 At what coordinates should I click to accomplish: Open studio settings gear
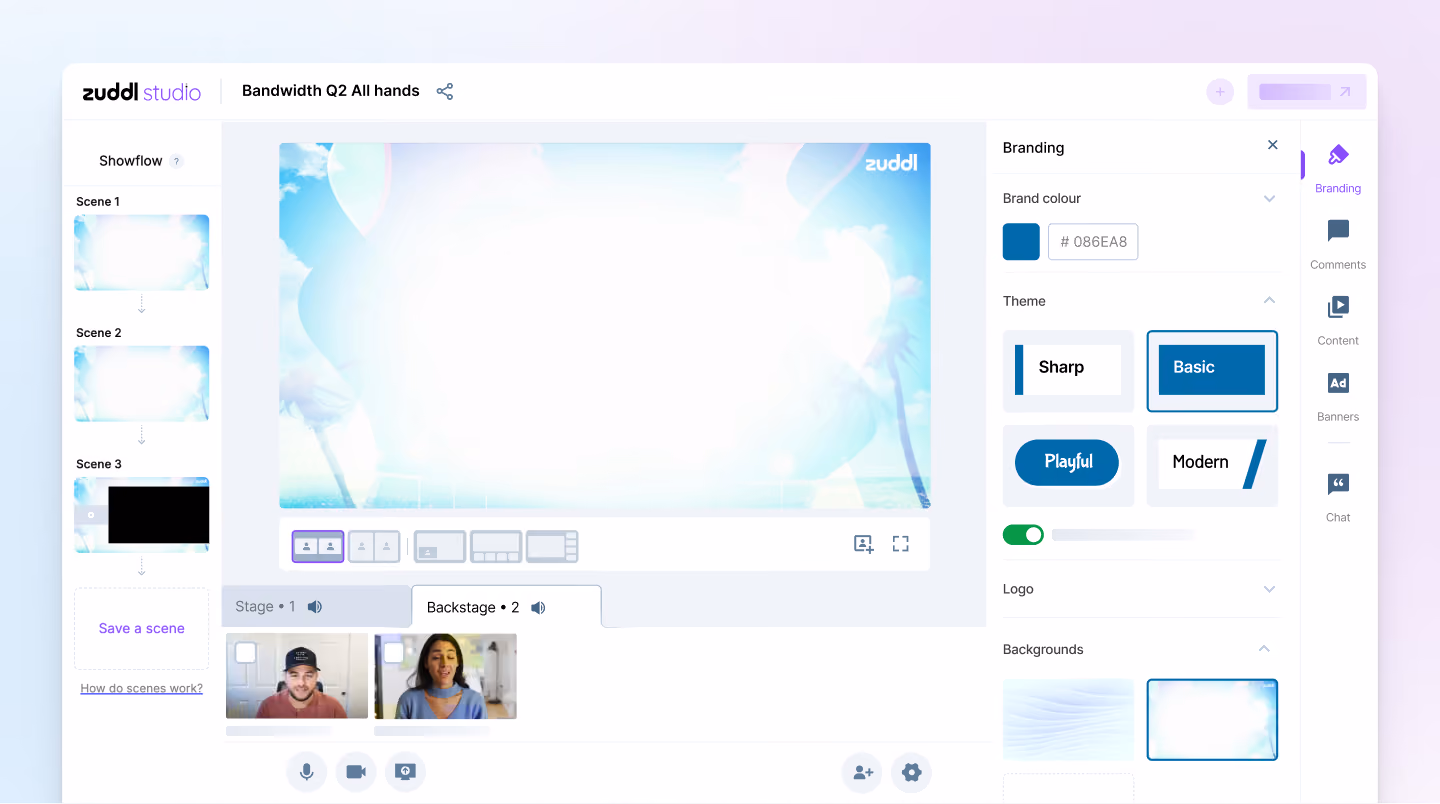coord(911,772)
